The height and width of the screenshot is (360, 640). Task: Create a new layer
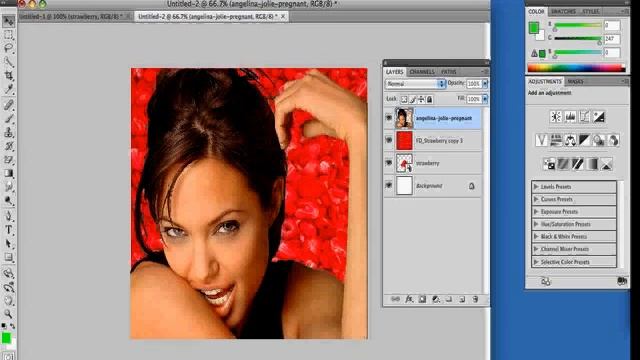(462, 299)
